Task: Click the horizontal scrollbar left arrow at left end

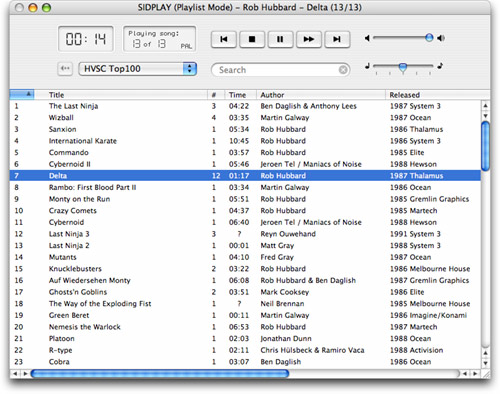Action: (15, 374)
